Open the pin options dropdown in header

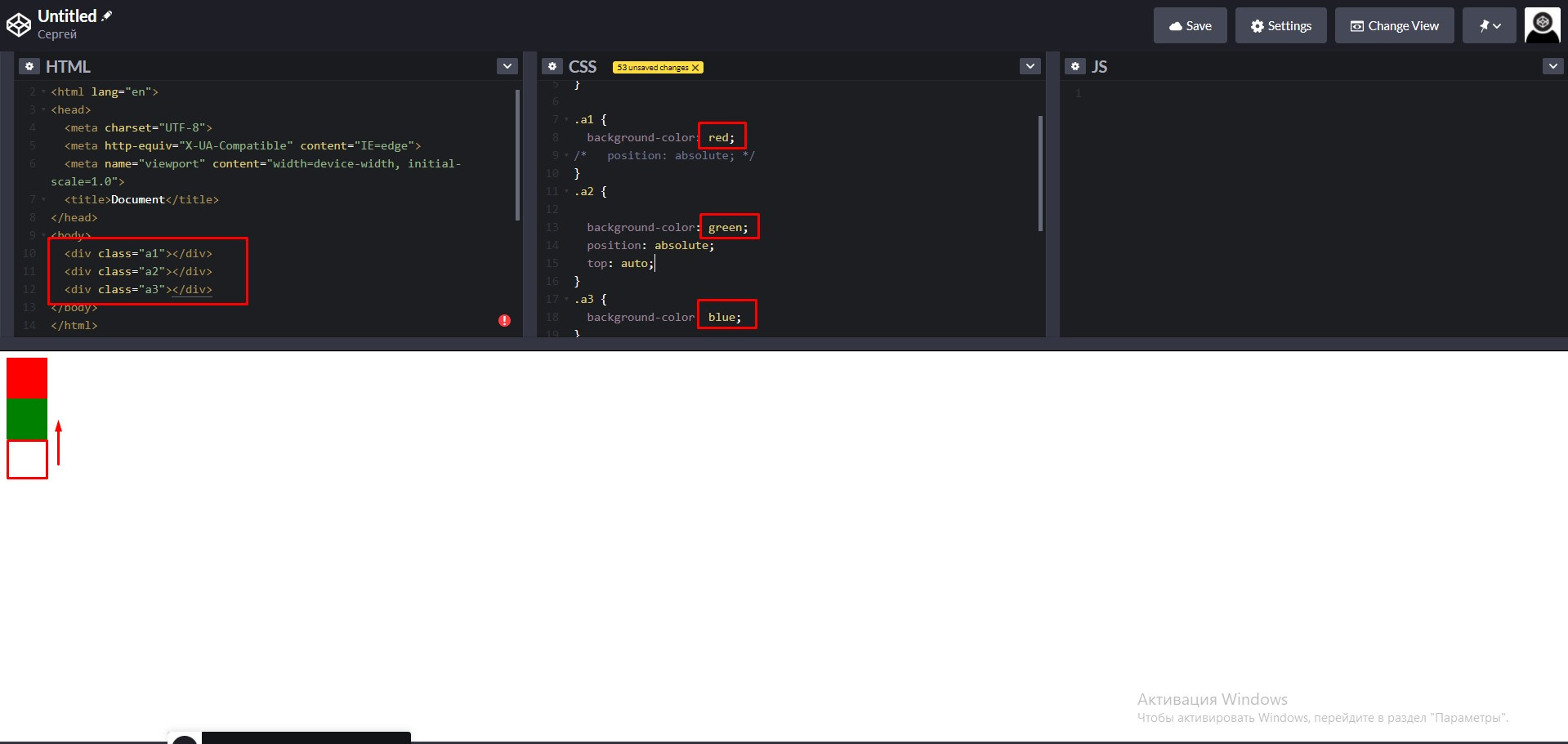pos(1489,25)
